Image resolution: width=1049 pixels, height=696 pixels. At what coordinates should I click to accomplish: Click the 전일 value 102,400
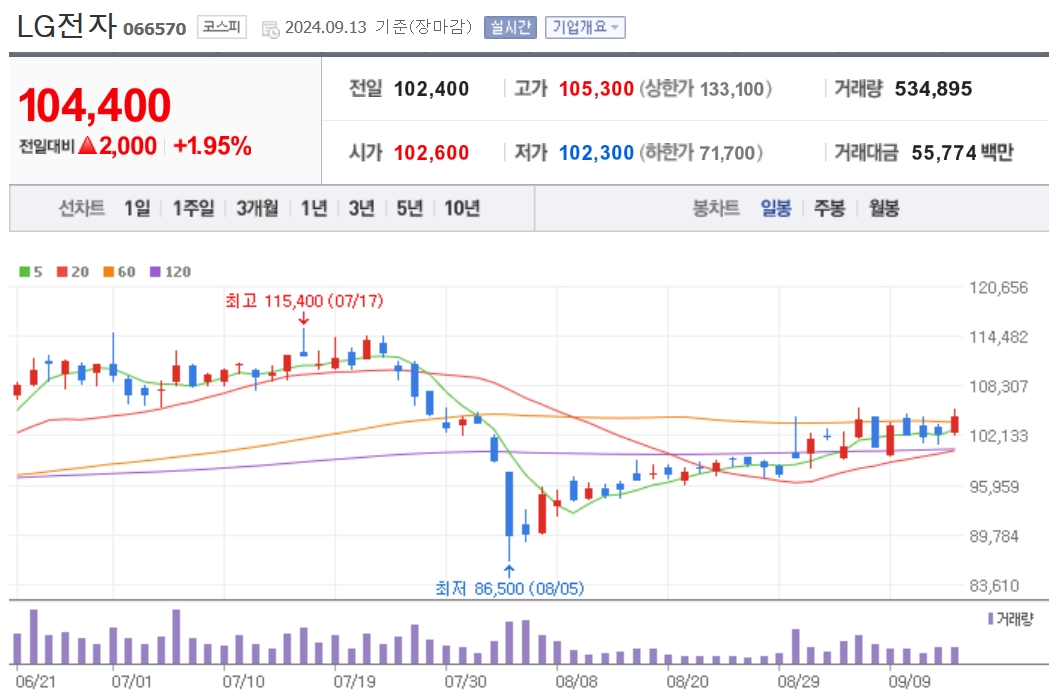(432, 88)
